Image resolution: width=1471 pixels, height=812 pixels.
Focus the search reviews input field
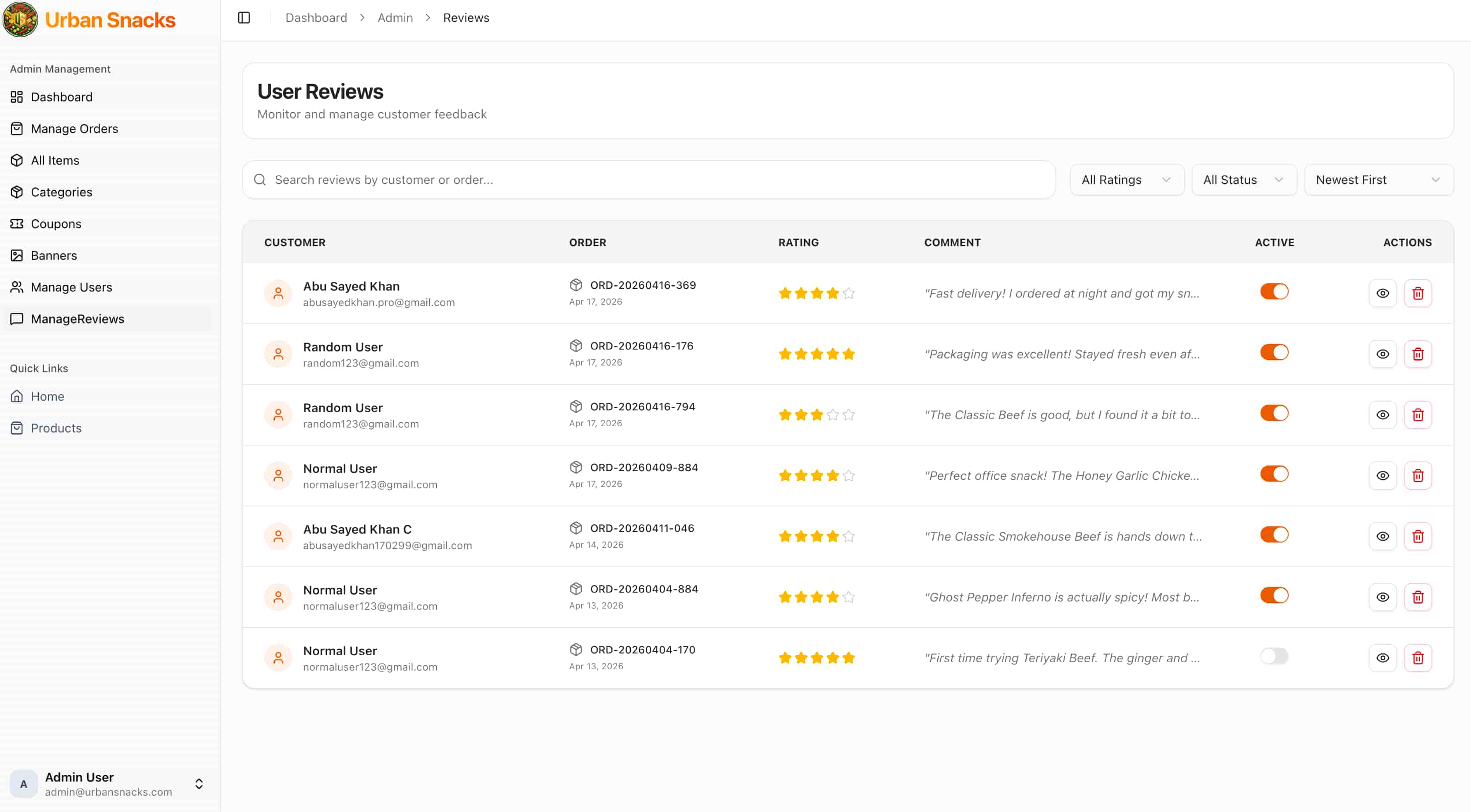tap(649, 180)
